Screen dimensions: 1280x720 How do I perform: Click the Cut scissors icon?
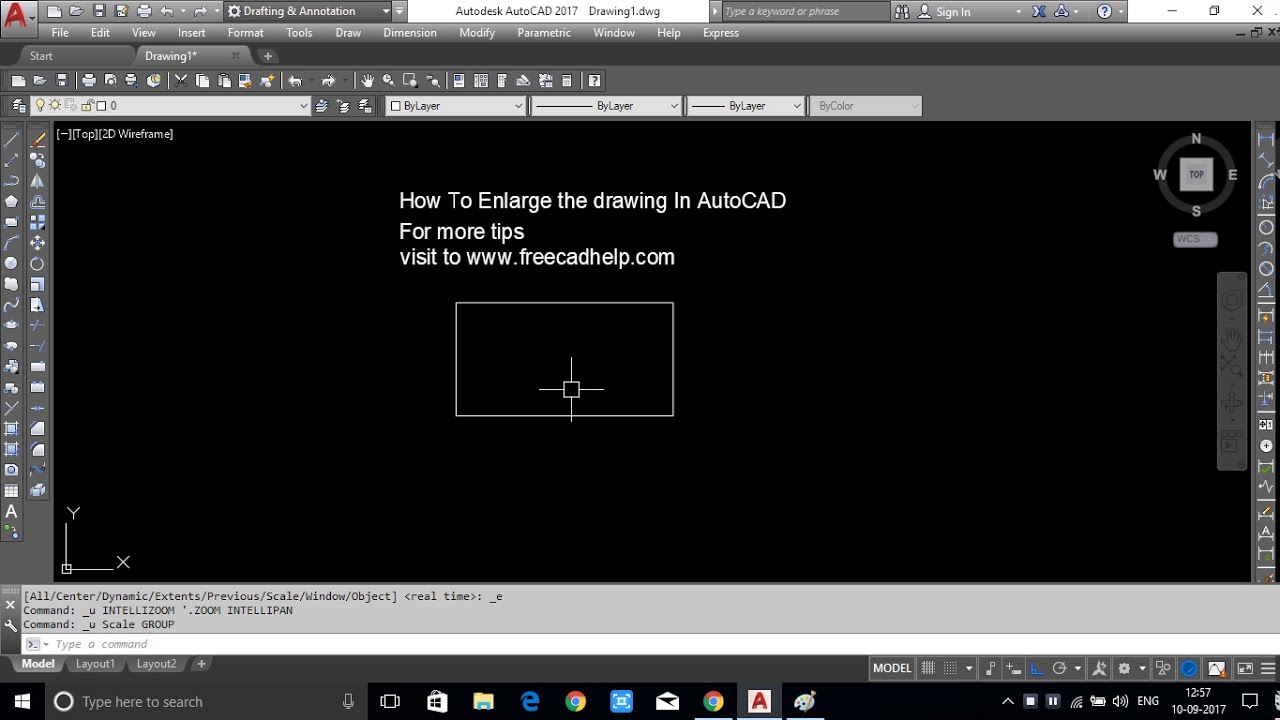tap(181, 80)
